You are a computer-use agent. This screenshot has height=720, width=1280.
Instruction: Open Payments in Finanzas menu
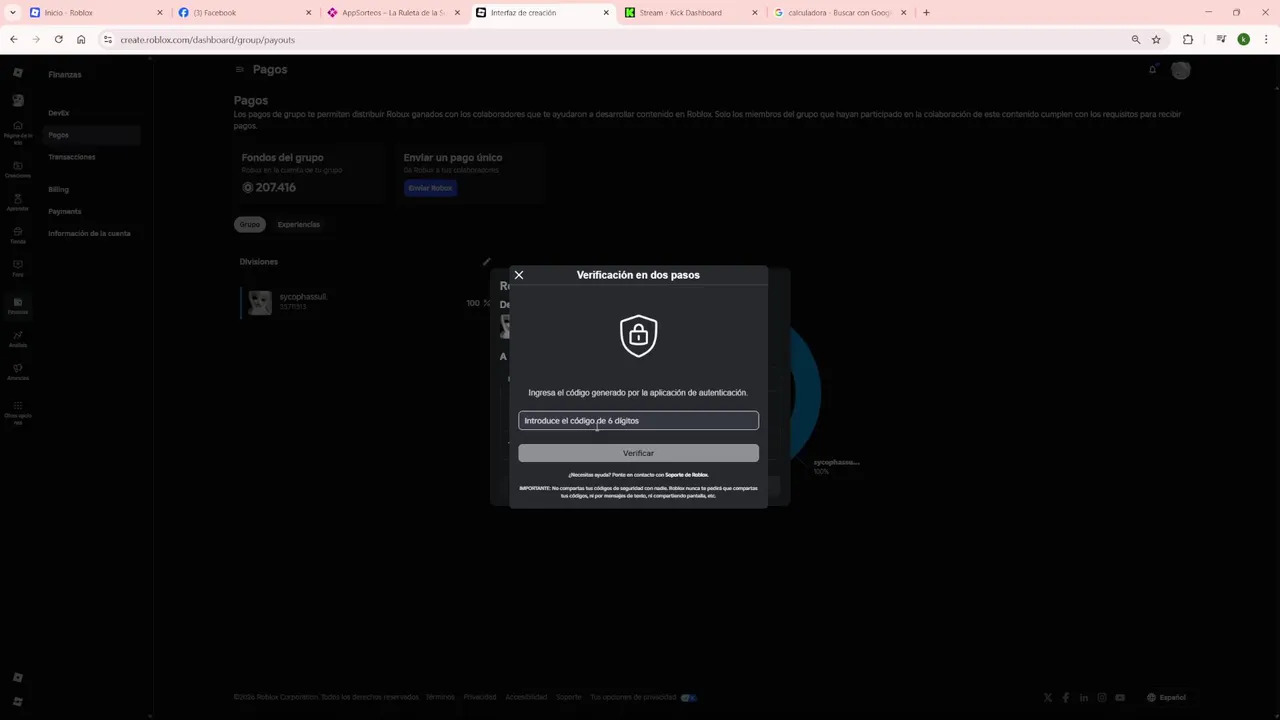tap(65, 211)
